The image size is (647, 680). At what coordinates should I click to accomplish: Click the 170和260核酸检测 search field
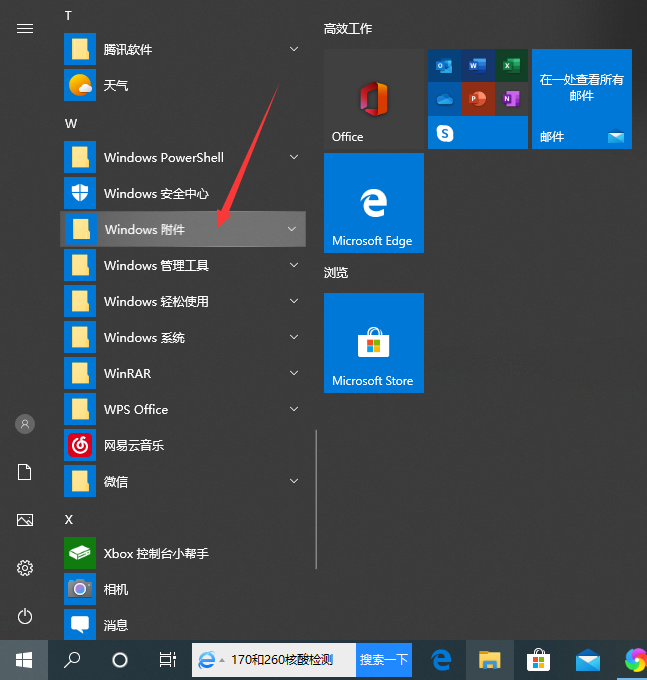coord(282,660)
